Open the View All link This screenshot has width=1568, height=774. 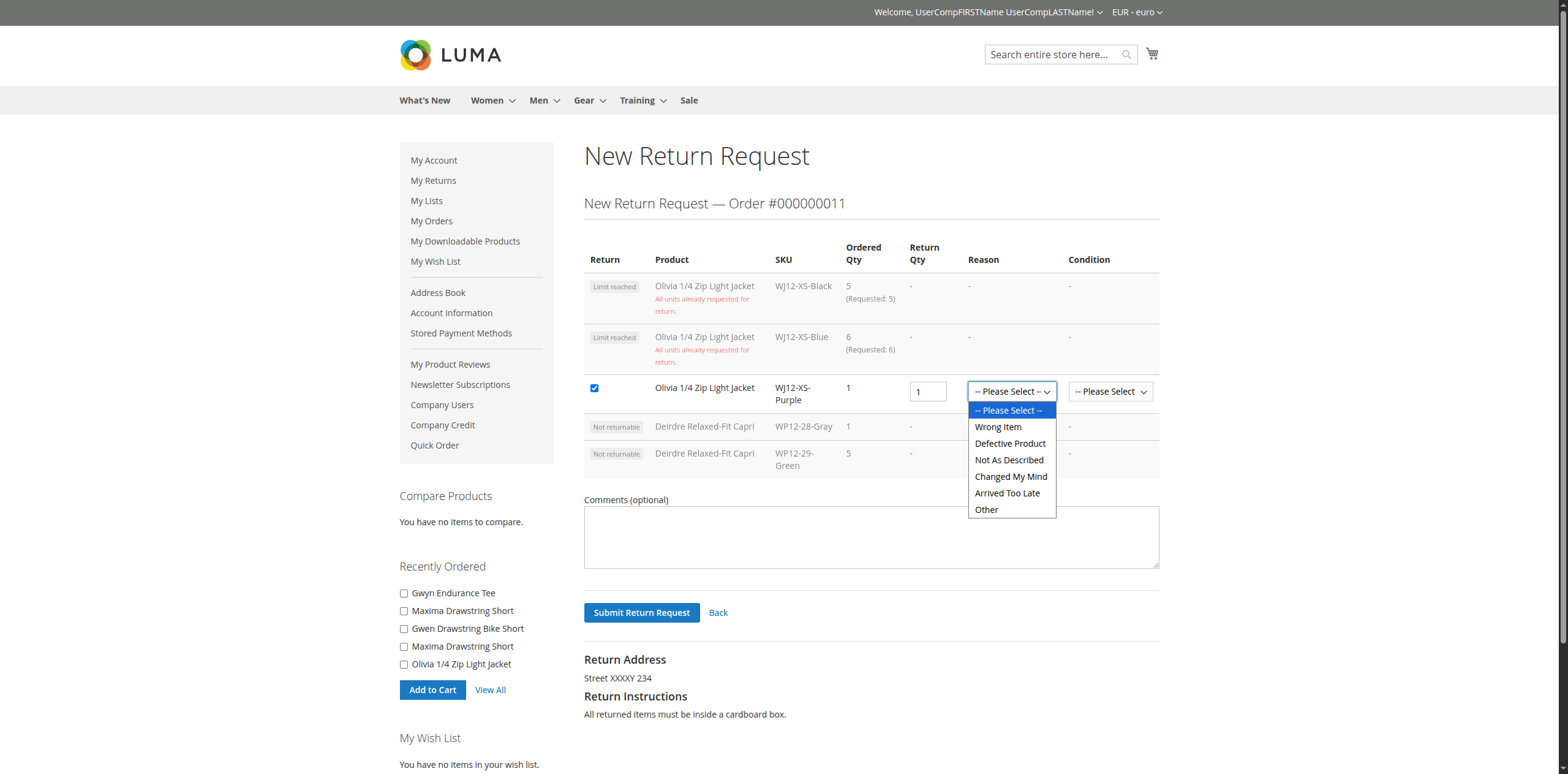coord(490,690)
